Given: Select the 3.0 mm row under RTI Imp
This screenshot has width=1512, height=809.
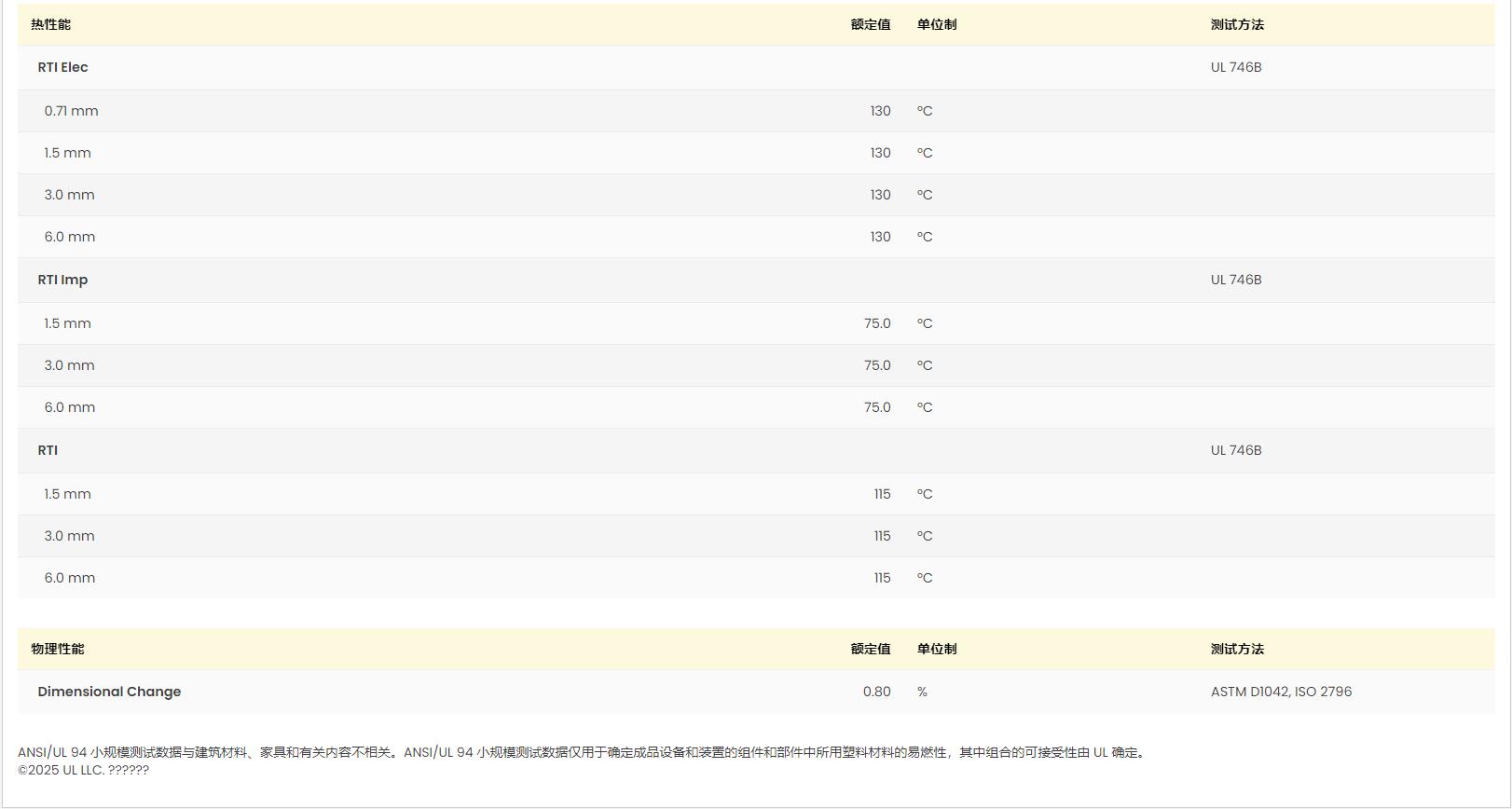Looking at the screenshot, I should pos(69,365).
